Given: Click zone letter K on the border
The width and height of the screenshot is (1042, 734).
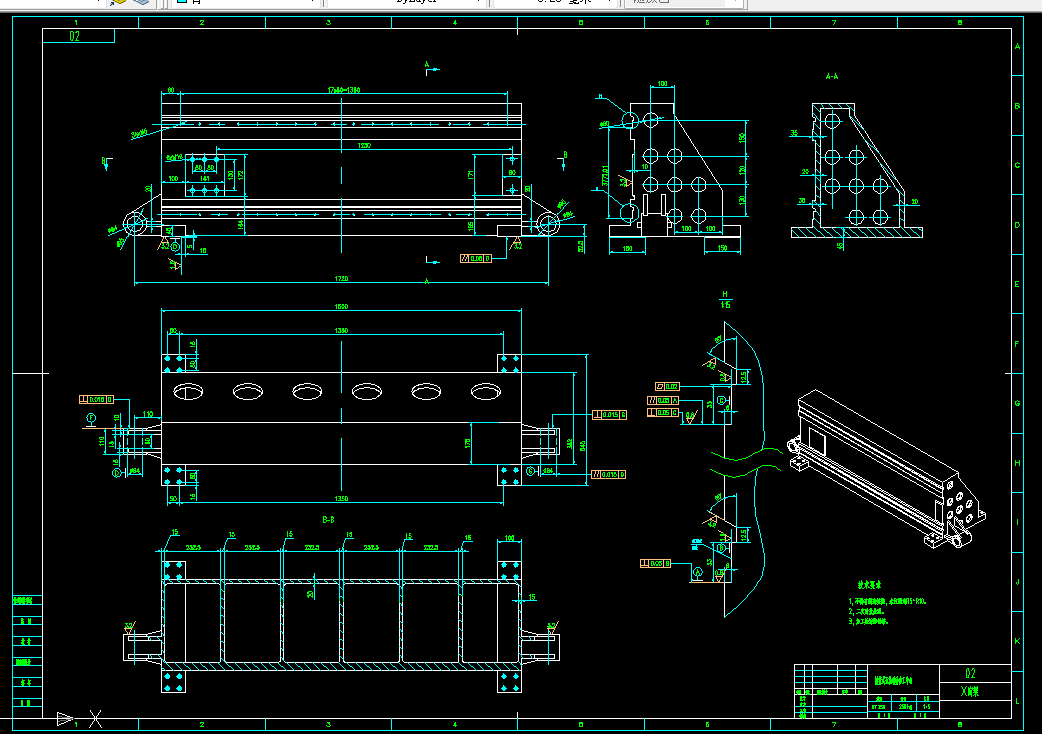Looking at the screenshot, I should click(1017, 641).
